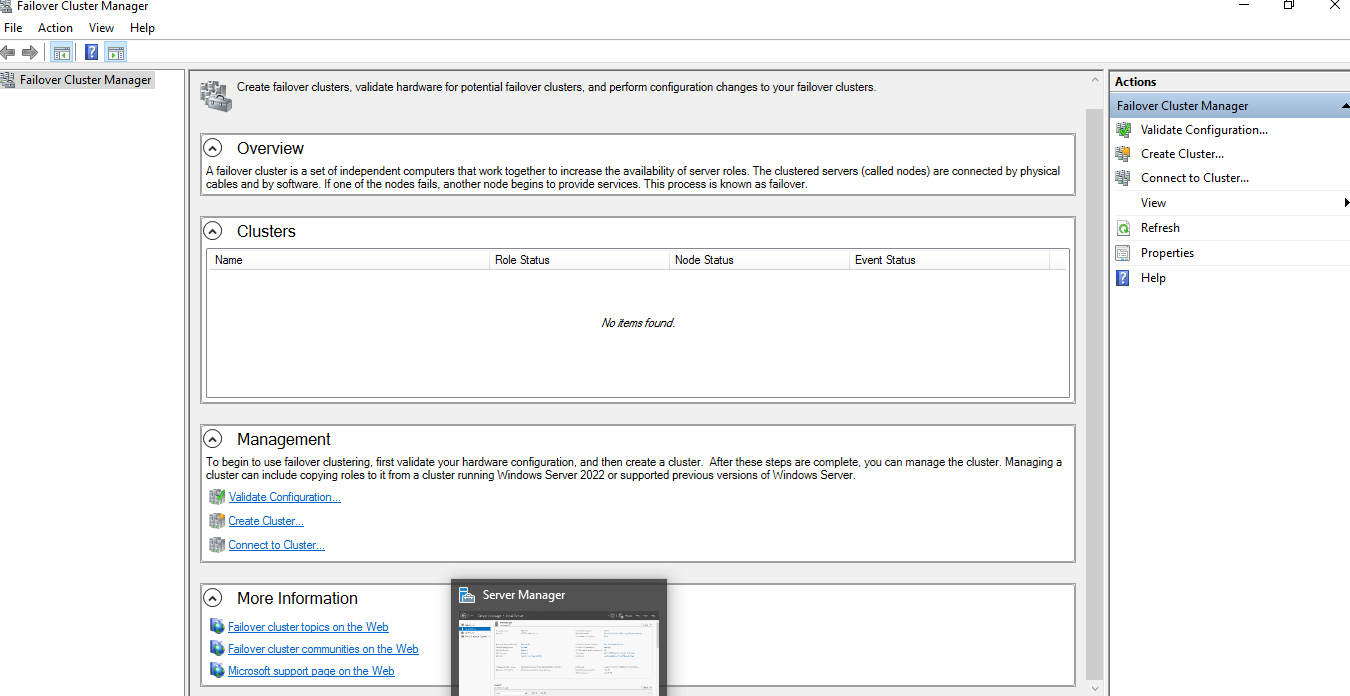
Task: Choose Validate Configuration... in the Actions pane
Action: (x=1204, y=130)
